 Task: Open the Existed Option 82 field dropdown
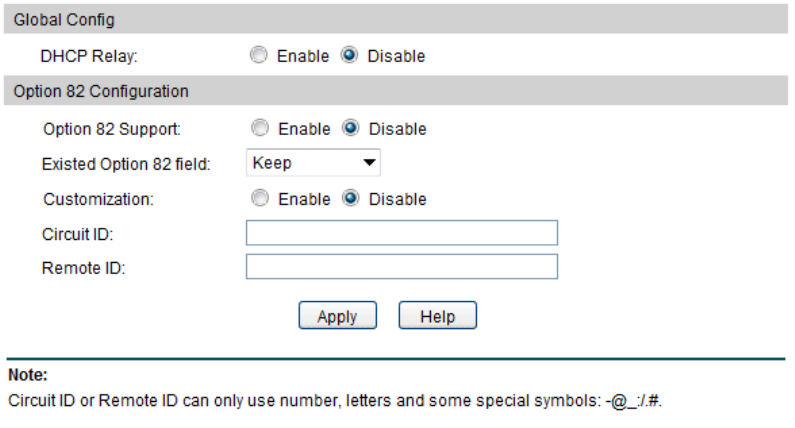[313, 162]
